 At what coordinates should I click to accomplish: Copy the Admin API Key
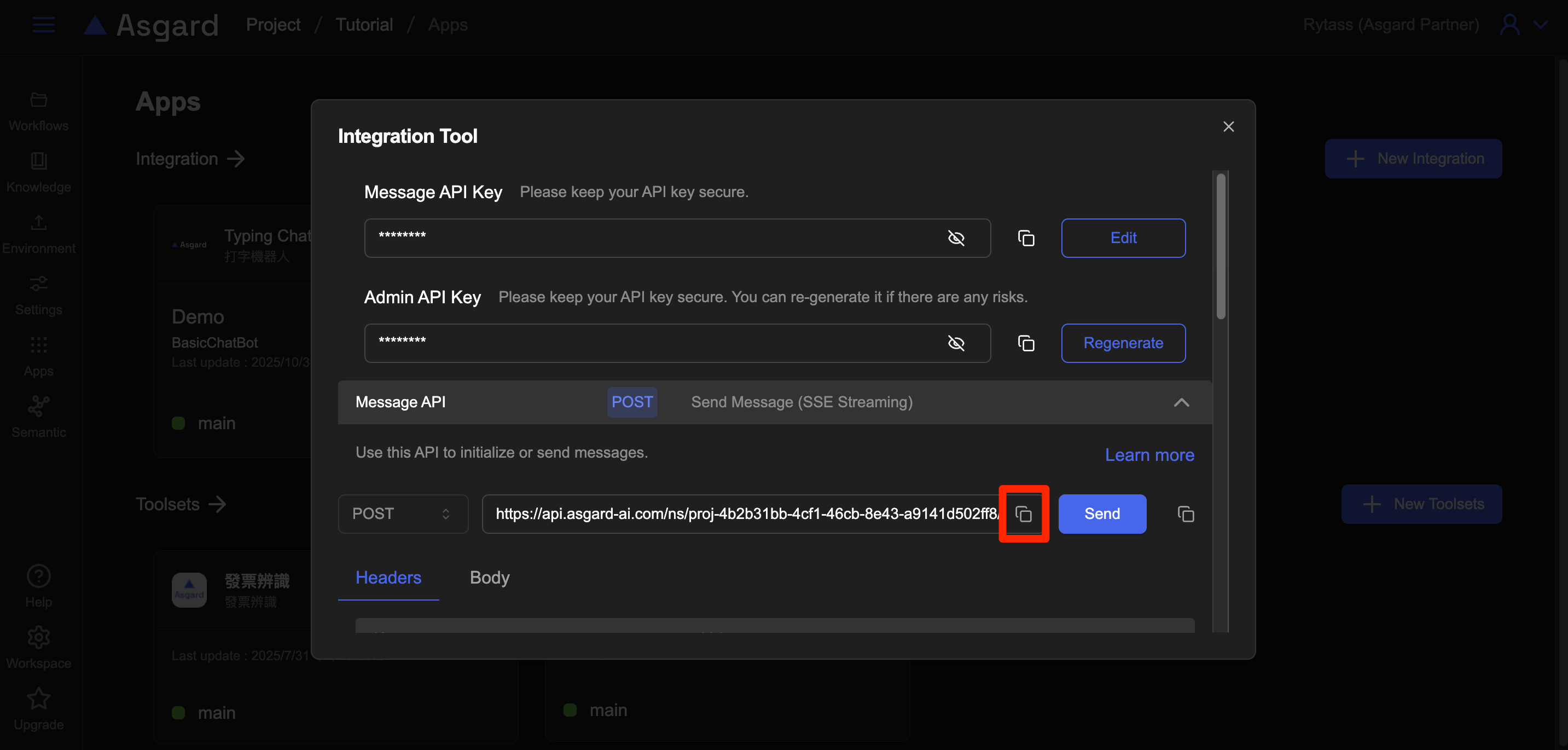pyautogui.click(x=1026, y=343)
